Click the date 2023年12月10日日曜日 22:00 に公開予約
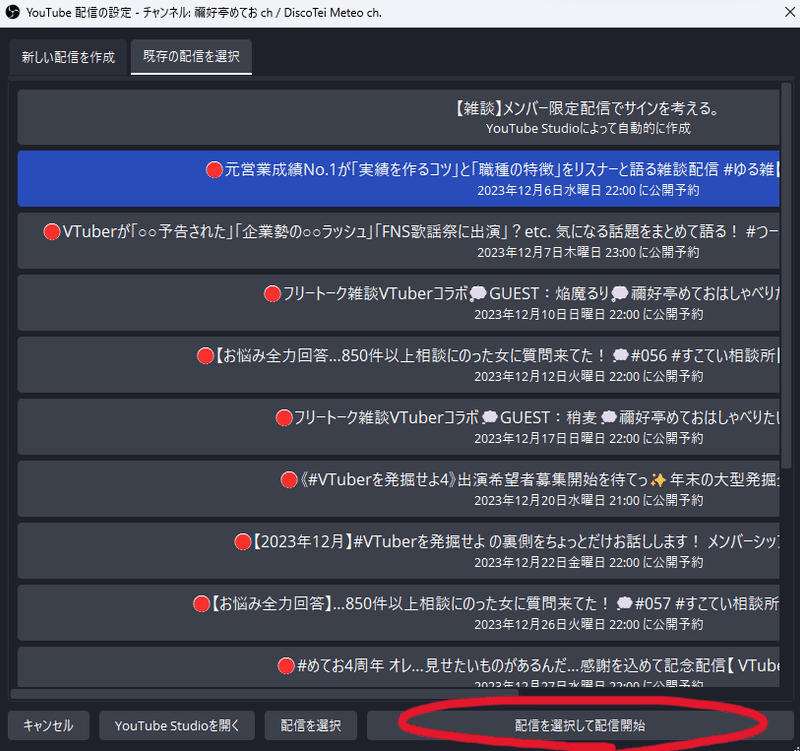Screen dimensions: 800x751 pos(589,314)
